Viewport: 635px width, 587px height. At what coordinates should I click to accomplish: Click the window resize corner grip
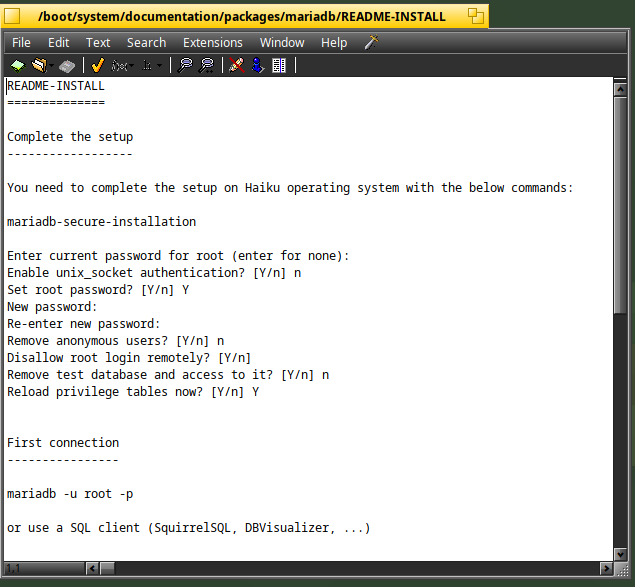621,569
